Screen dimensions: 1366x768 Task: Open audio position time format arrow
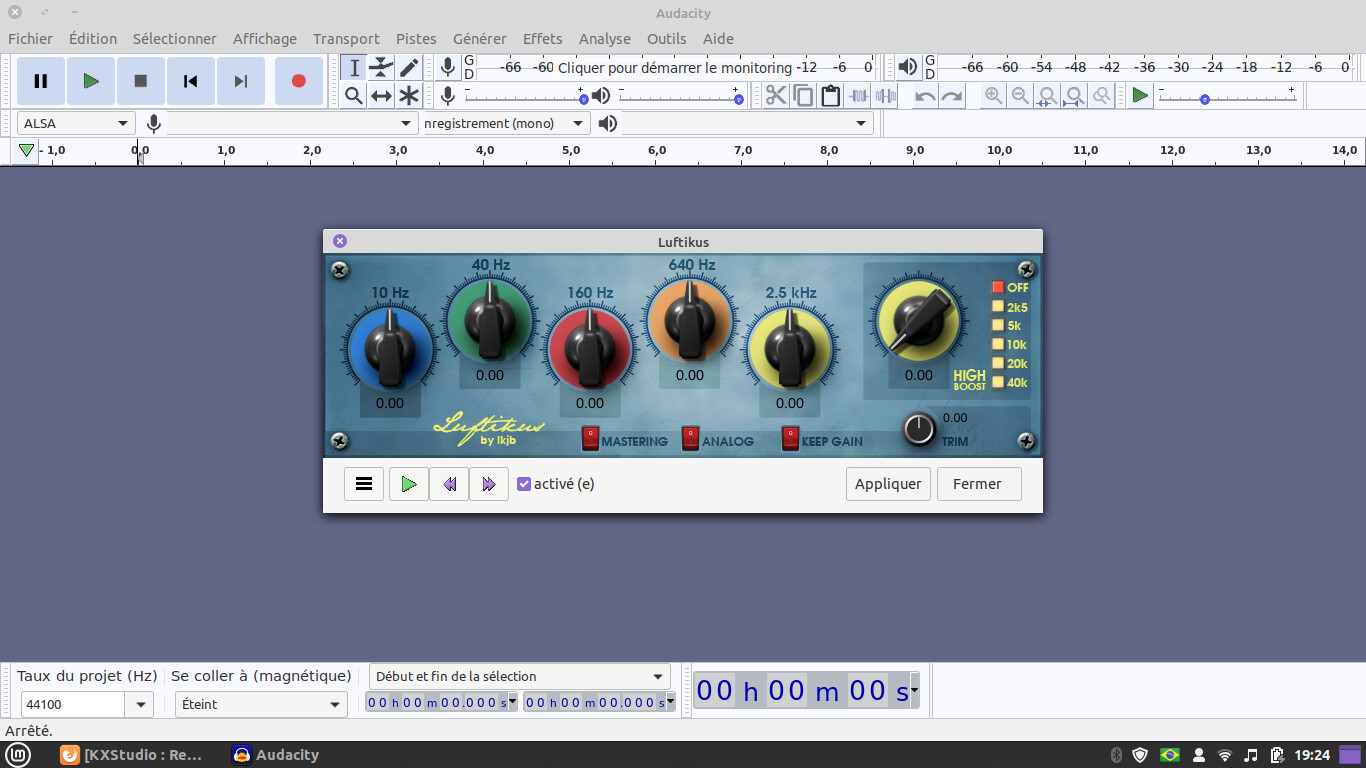click(x=914, y=690)
